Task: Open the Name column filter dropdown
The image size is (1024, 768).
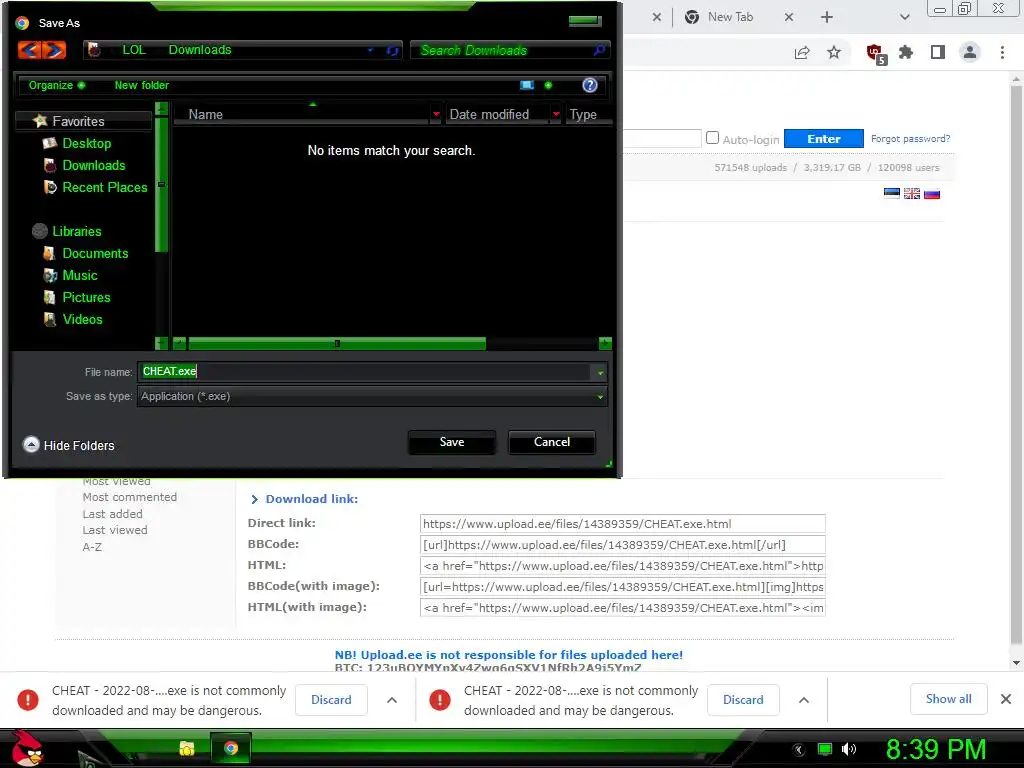Action: pyautogui.click(x=436, y=114)
